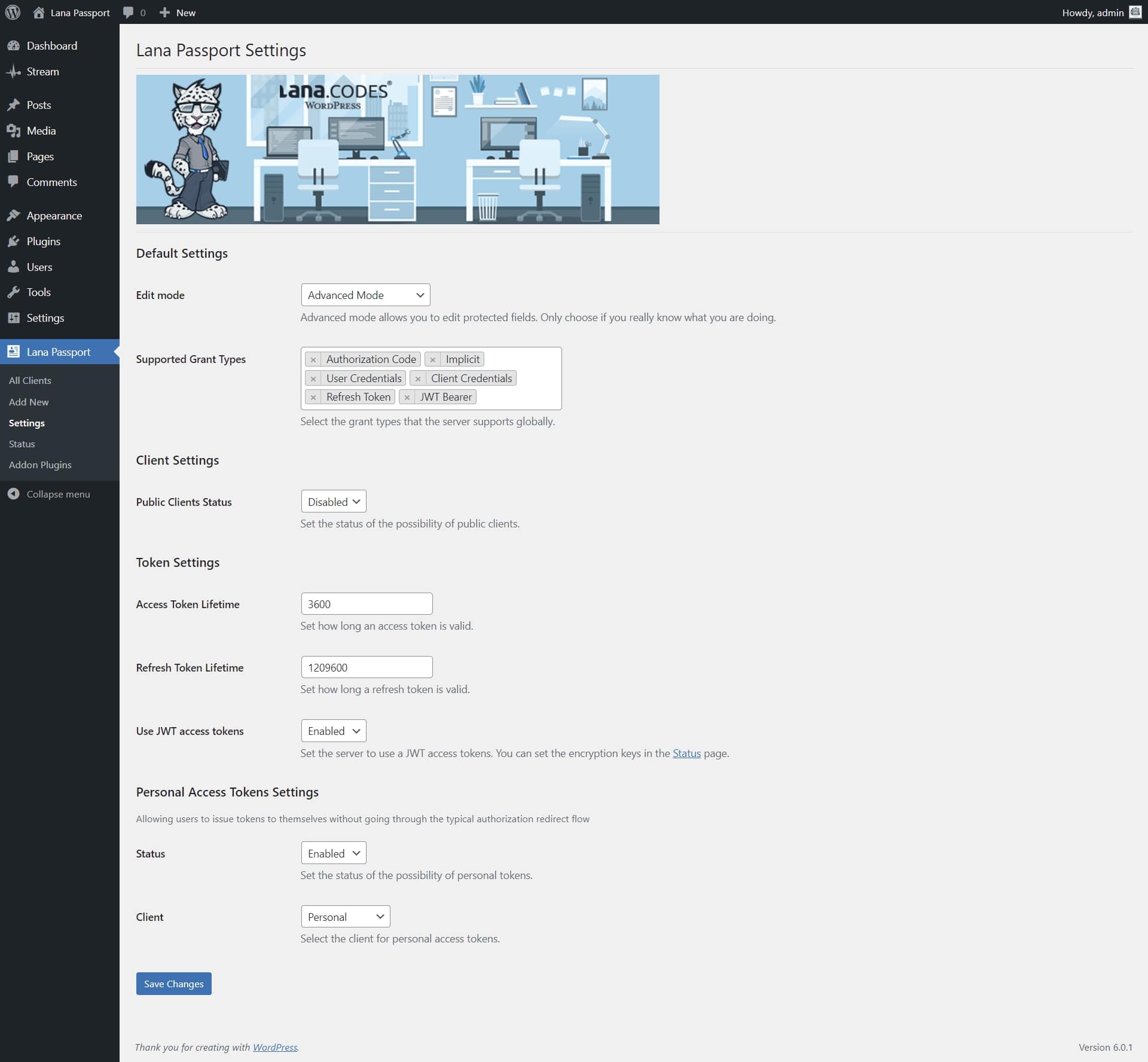This screenshot has height=1062, width=1148.
Task: Remove the JWT Bearer grant tag
Action: coord(407,398)
